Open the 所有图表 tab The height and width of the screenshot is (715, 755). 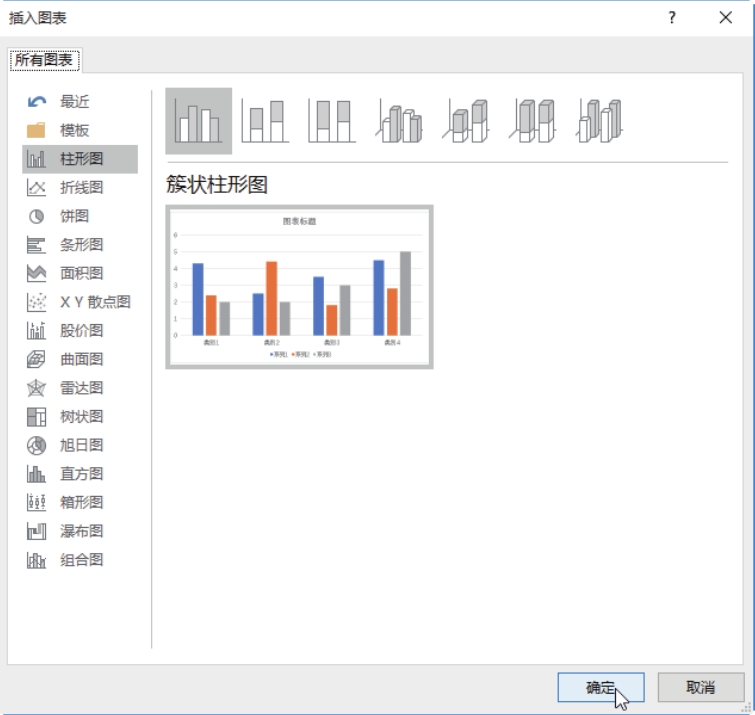pyautogui.click(x=44, y=60)
